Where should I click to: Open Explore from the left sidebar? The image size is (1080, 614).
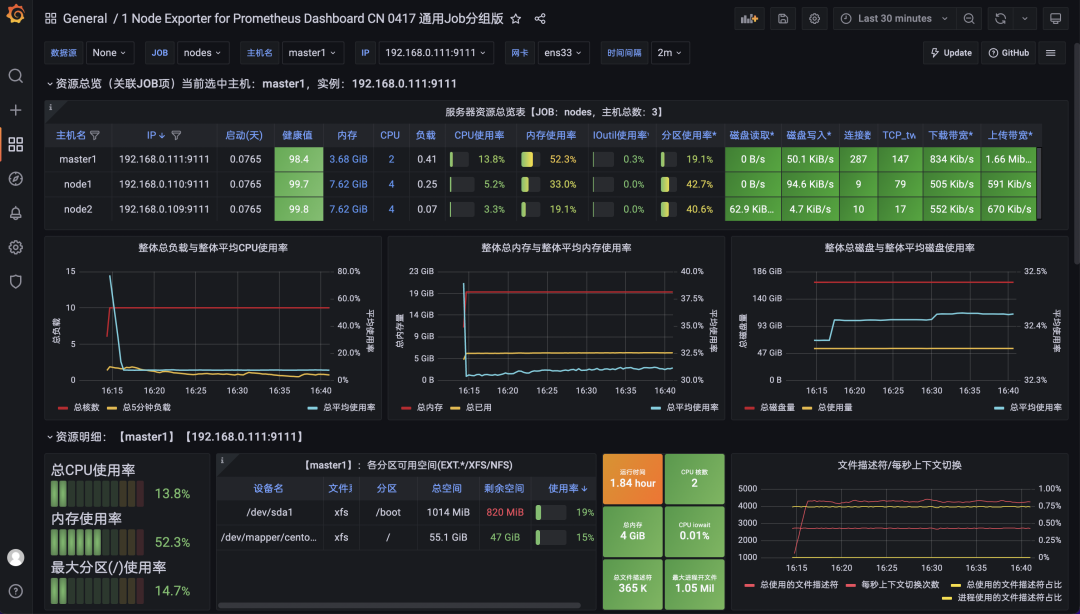pos(15,179)
